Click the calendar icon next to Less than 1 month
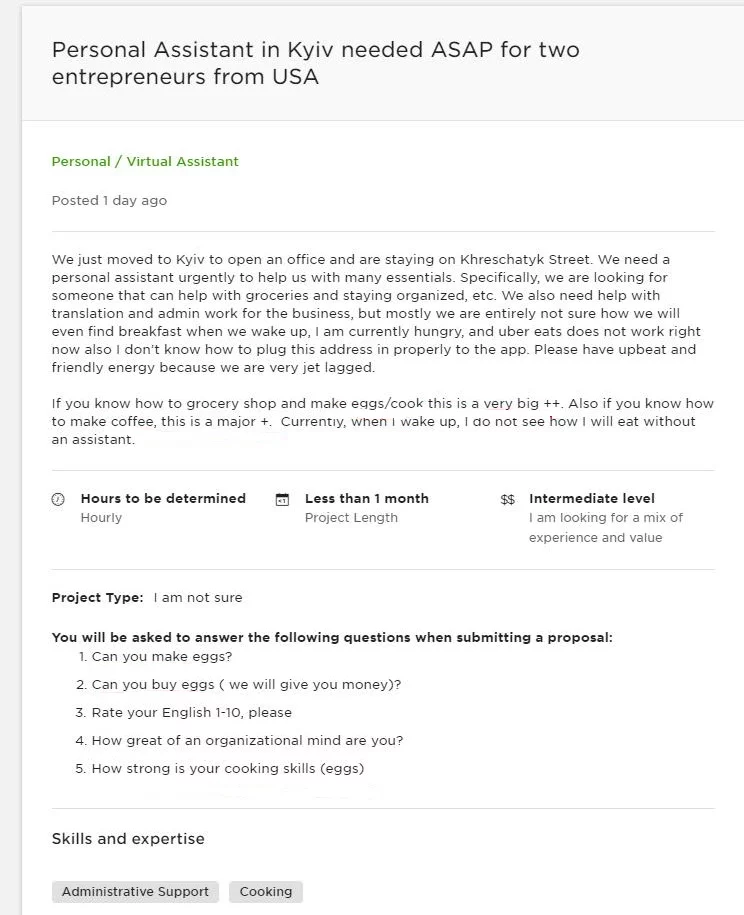744x915 pixels. pyautogui.click(x=282, y=499)
